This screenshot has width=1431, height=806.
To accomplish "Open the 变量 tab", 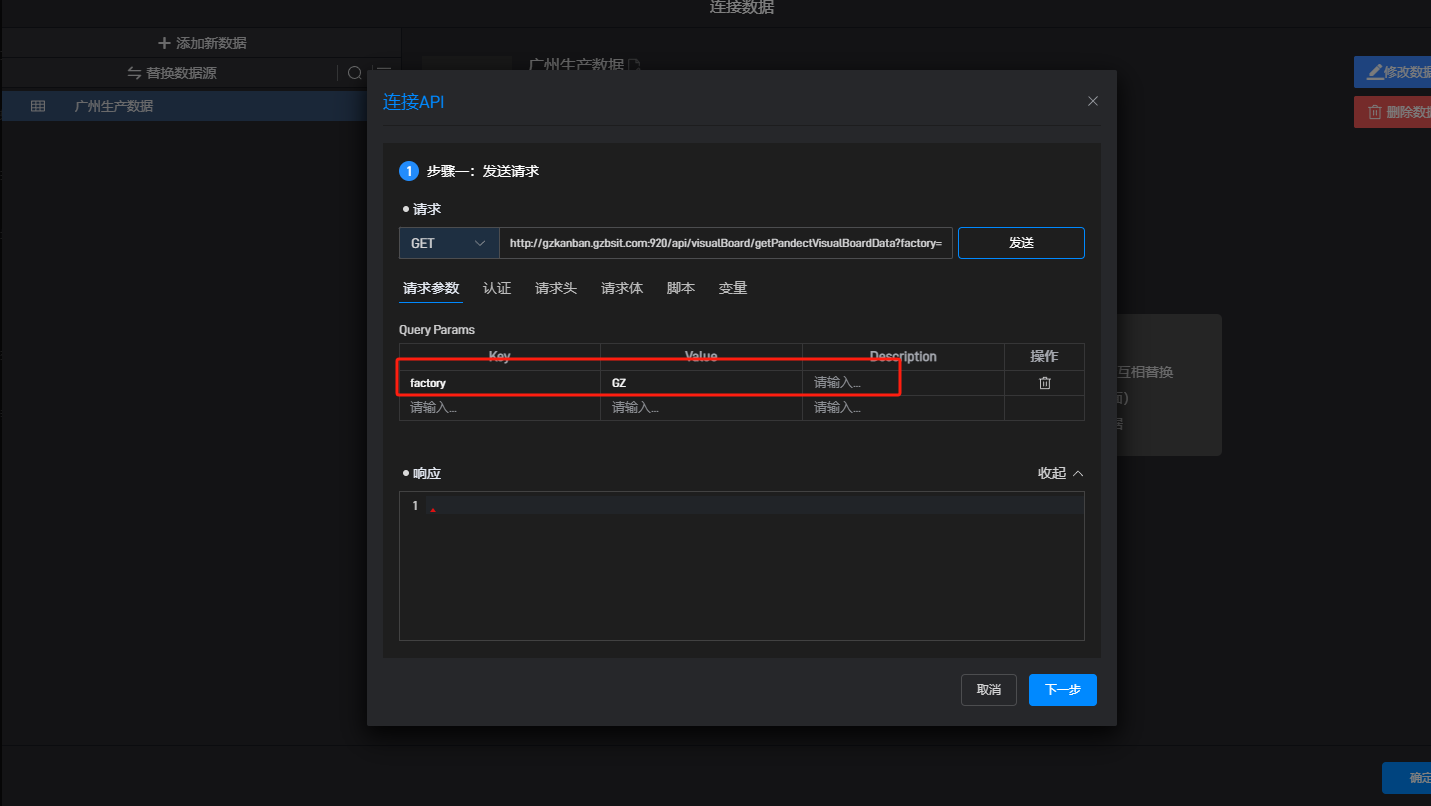I will coord(733,288).
